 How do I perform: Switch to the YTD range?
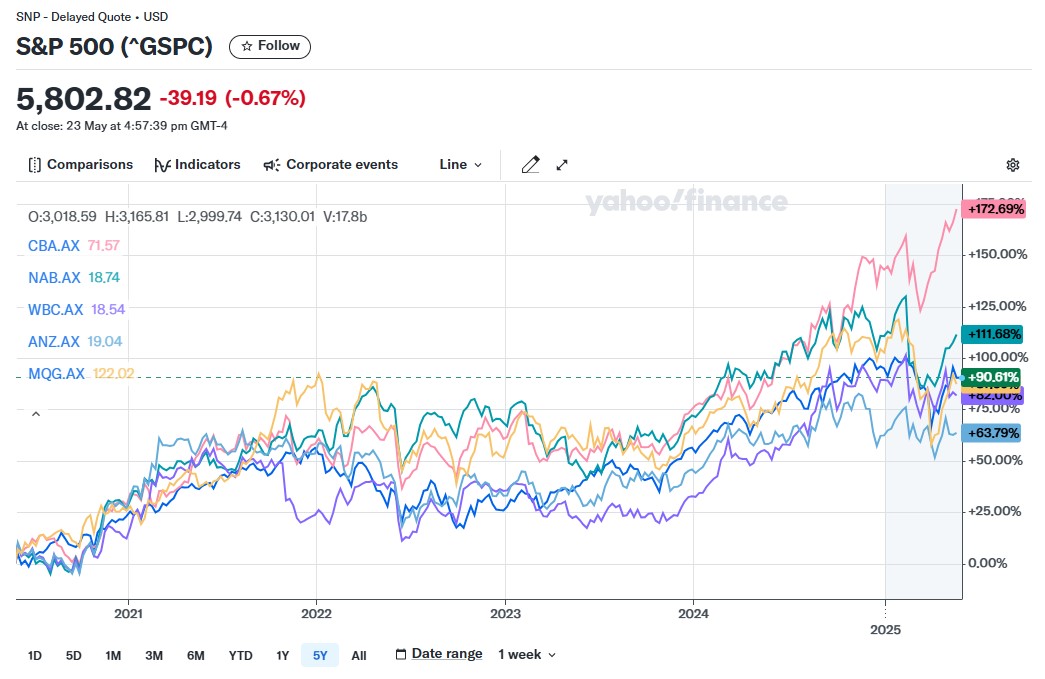240,656
